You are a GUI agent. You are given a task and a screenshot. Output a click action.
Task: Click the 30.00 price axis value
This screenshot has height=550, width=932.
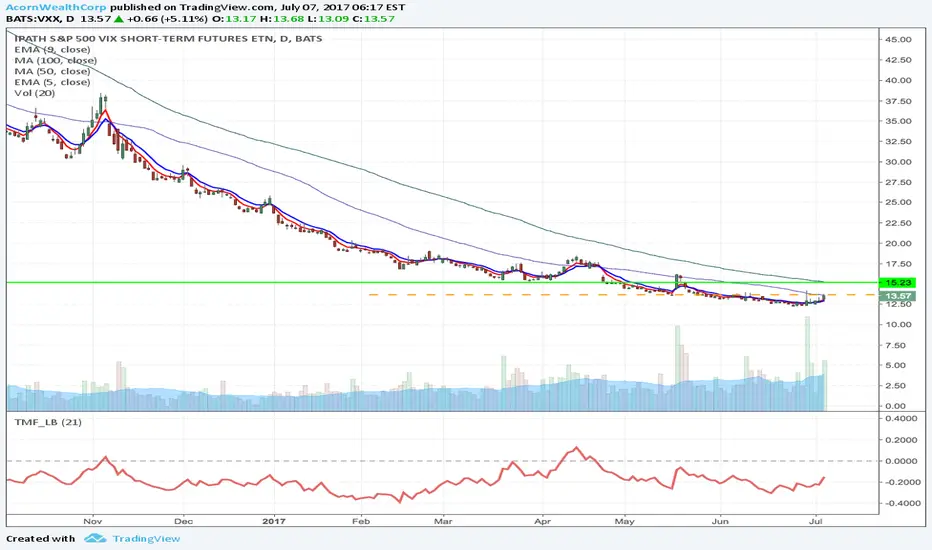898,162
